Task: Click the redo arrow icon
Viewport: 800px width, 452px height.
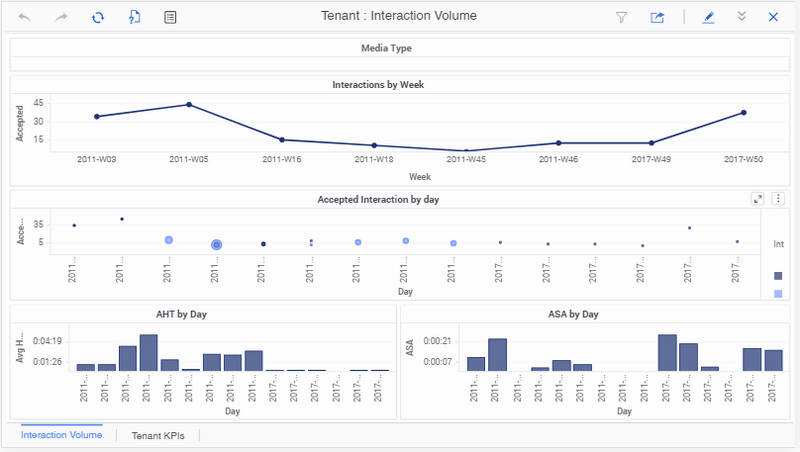Action: pyautogui.click(x=60, y=17)
